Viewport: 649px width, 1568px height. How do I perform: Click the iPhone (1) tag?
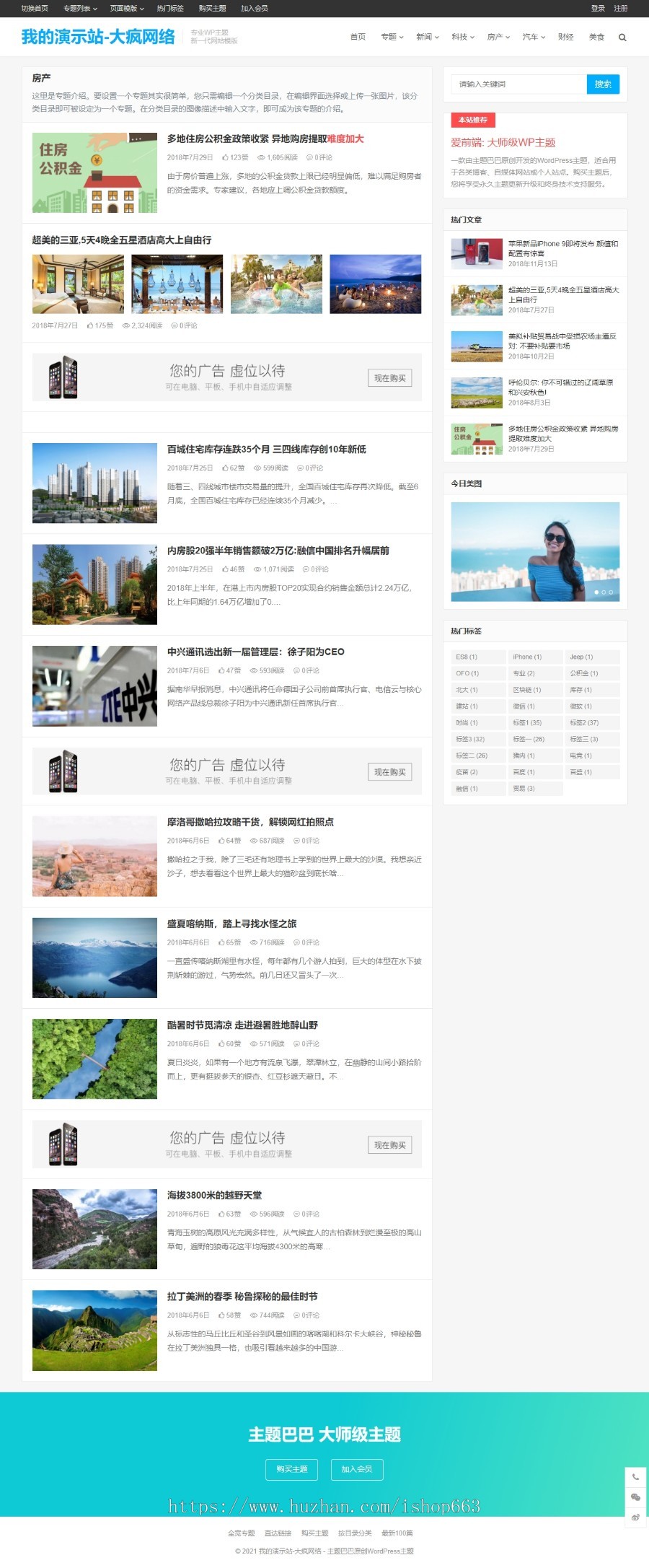[x=534, y=657]
